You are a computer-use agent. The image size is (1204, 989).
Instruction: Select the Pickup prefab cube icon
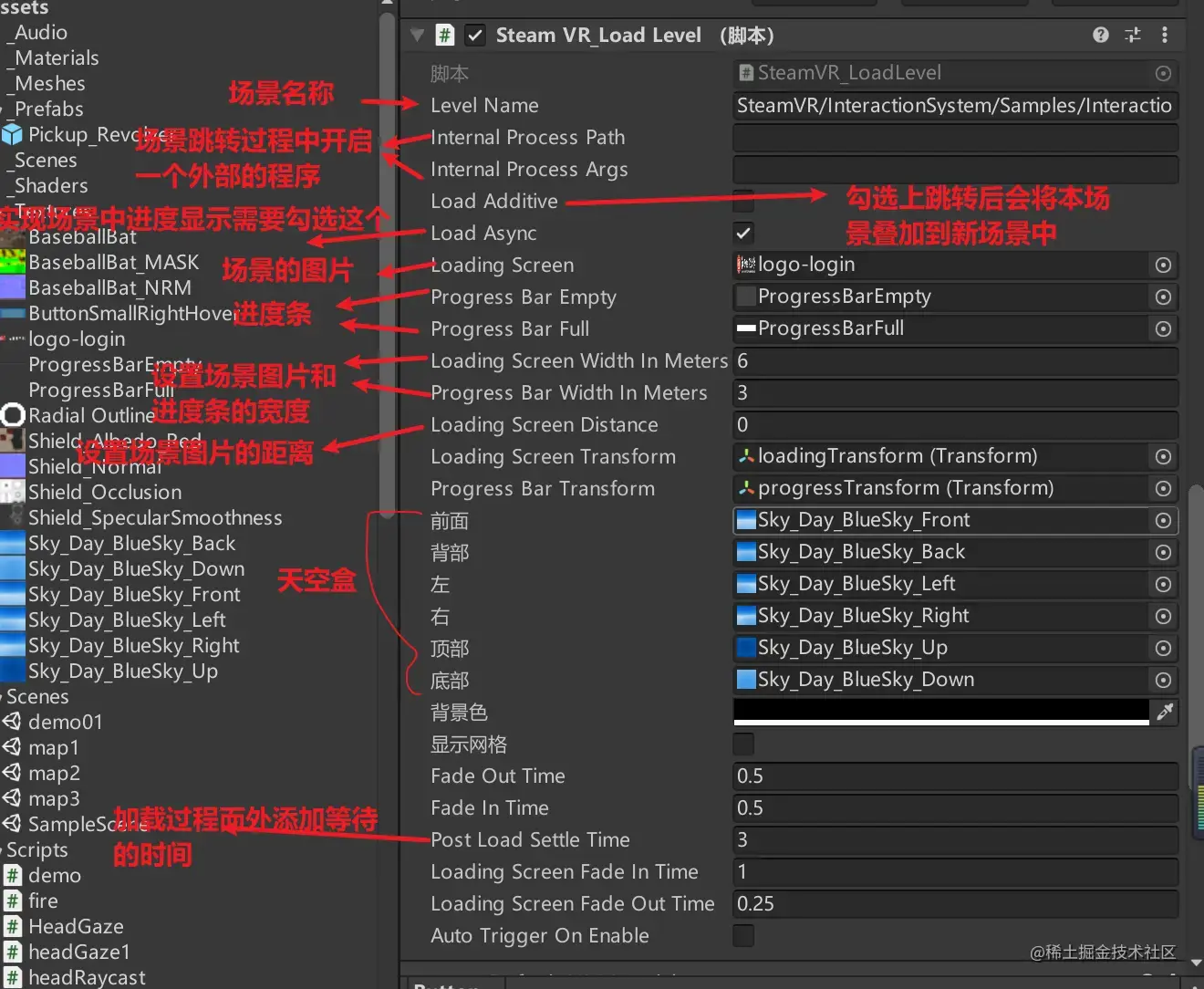(13, 134)
